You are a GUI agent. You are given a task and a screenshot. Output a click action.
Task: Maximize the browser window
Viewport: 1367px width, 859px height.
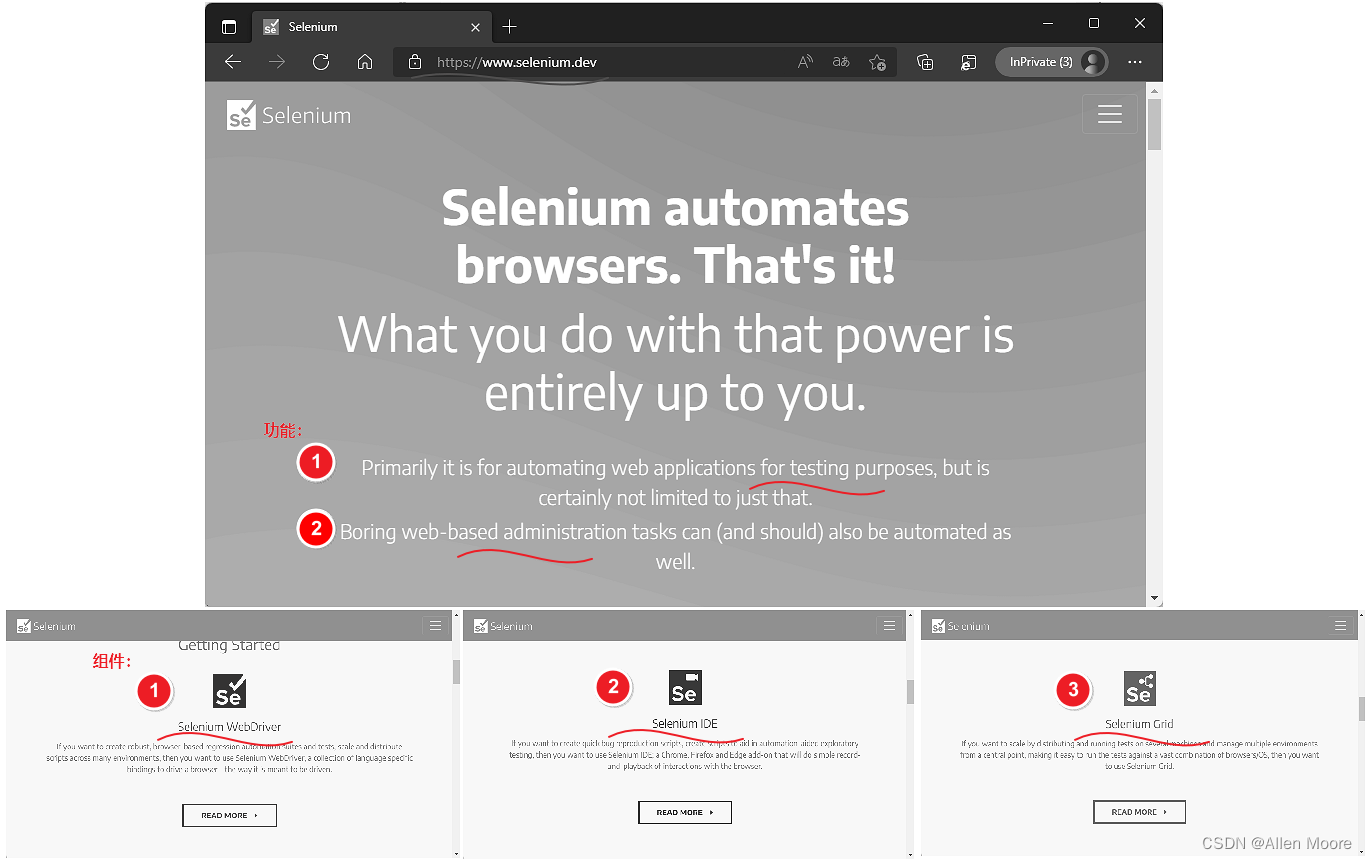tap(1094, 23)
